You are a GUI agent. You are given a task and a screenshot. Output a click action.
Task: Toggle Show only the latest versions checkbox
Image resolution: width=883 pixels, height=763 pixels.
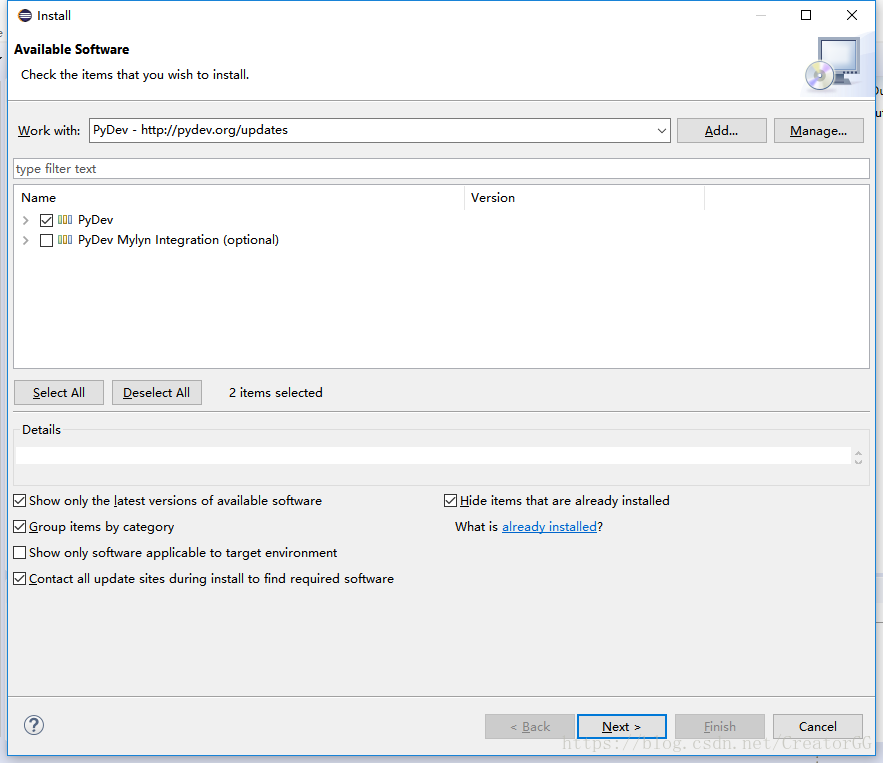click(20, 501)
